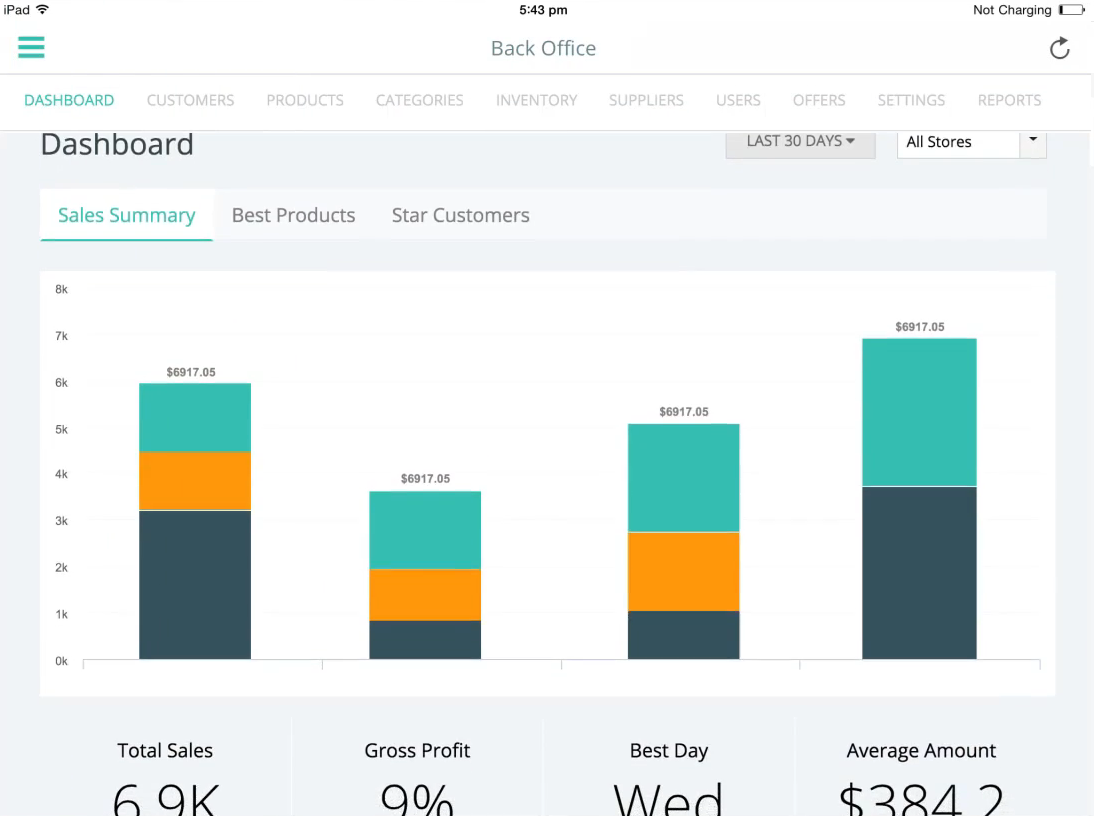
Task: Tap the battery icon in status bar
Action: (1071, 10)
